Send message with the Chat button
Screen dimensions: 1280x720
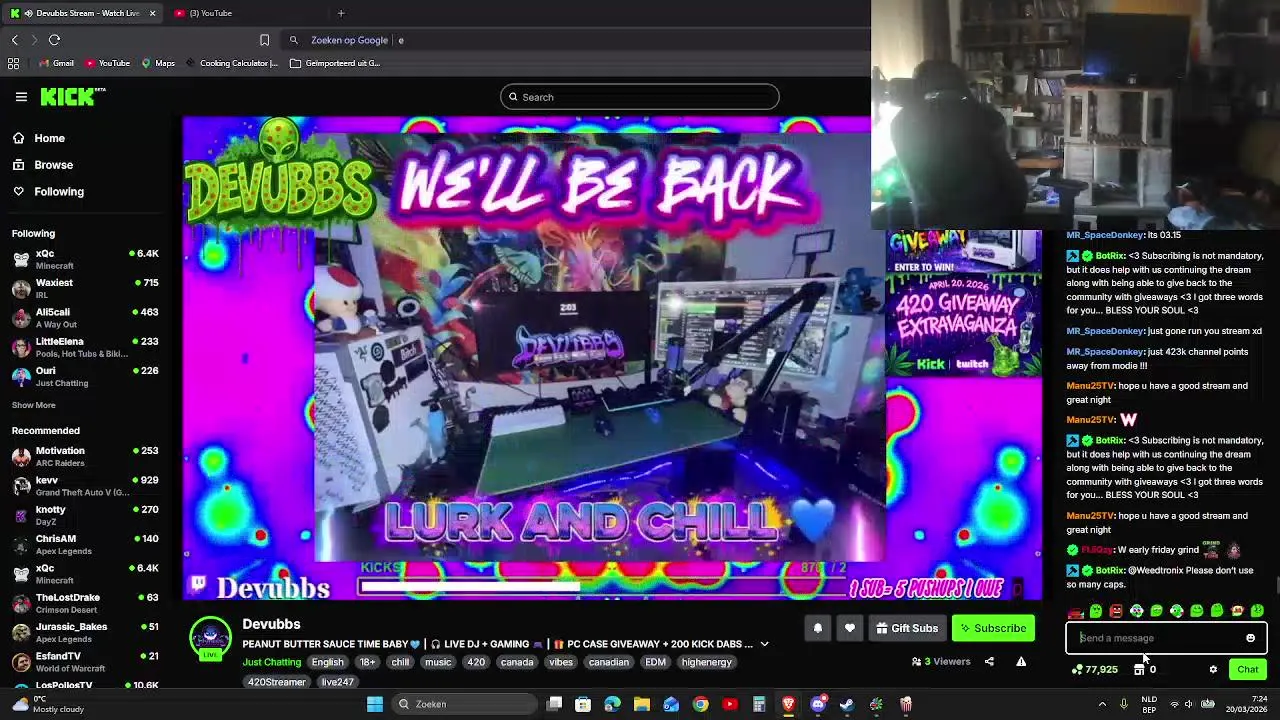[x=1248, y=670]
